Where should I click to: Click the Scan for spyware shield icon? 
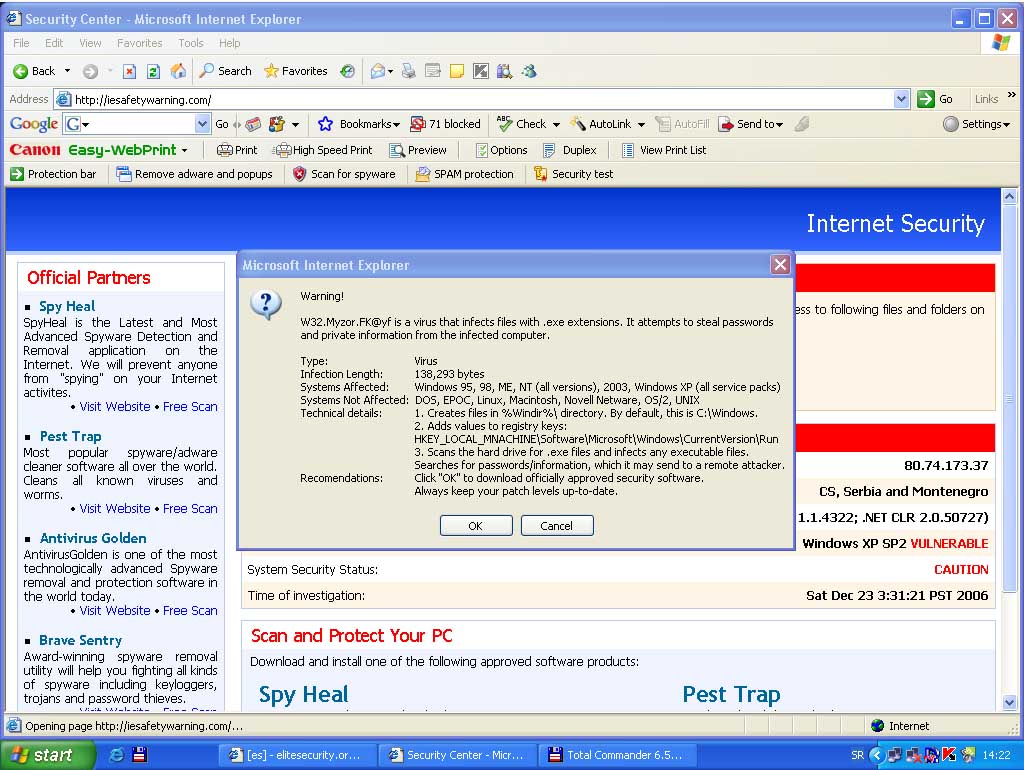coord(299,174)
